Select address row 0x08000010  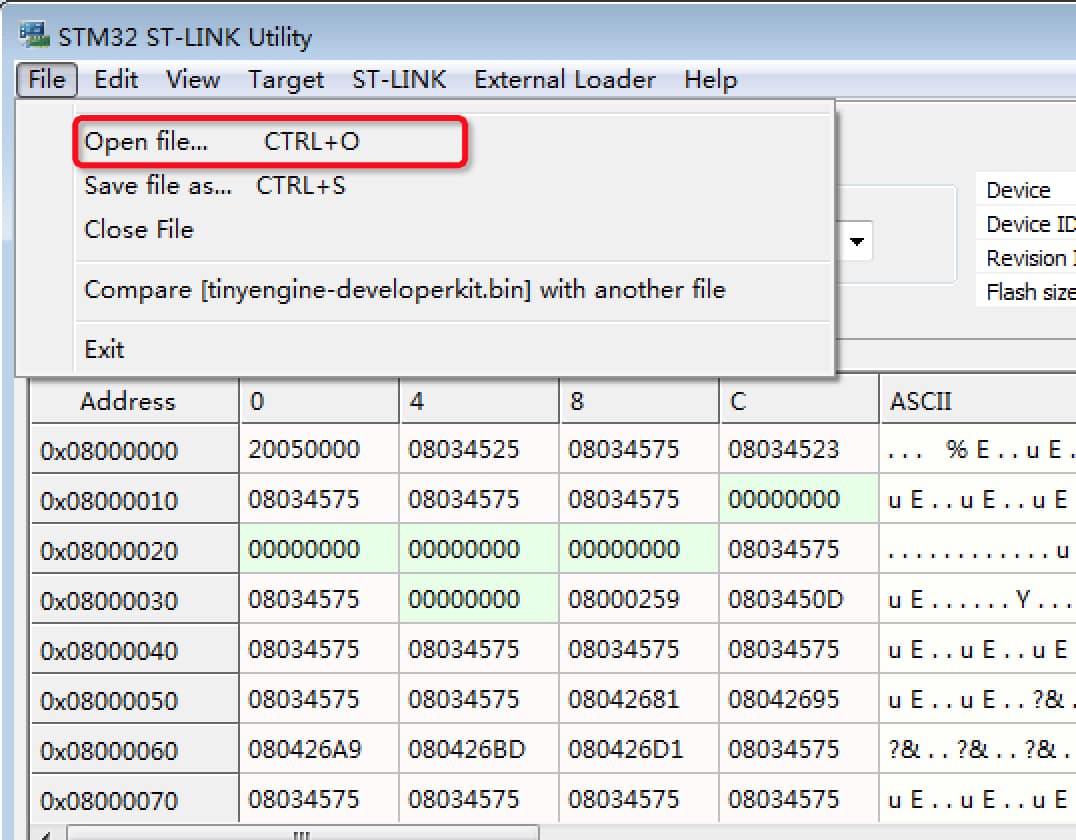click(x=134, y=500)
